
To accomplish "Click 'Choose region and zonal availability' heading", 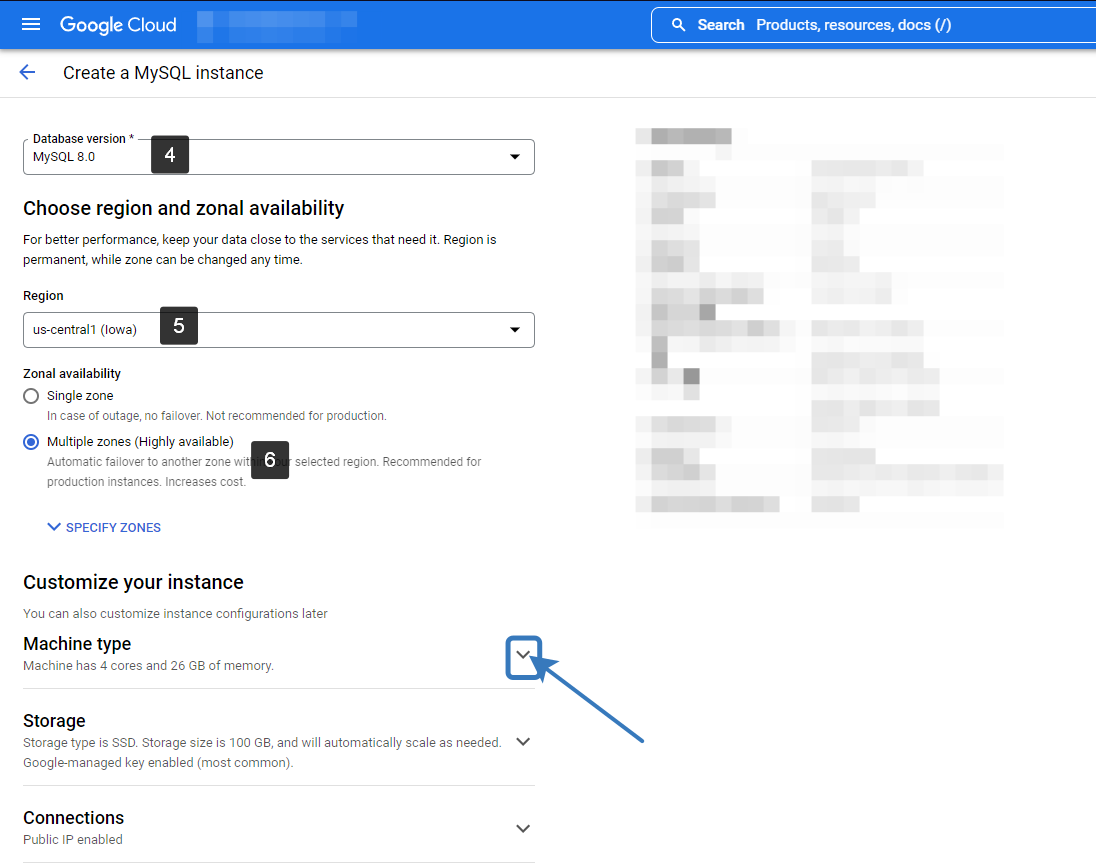I will (x=184, y=208).
